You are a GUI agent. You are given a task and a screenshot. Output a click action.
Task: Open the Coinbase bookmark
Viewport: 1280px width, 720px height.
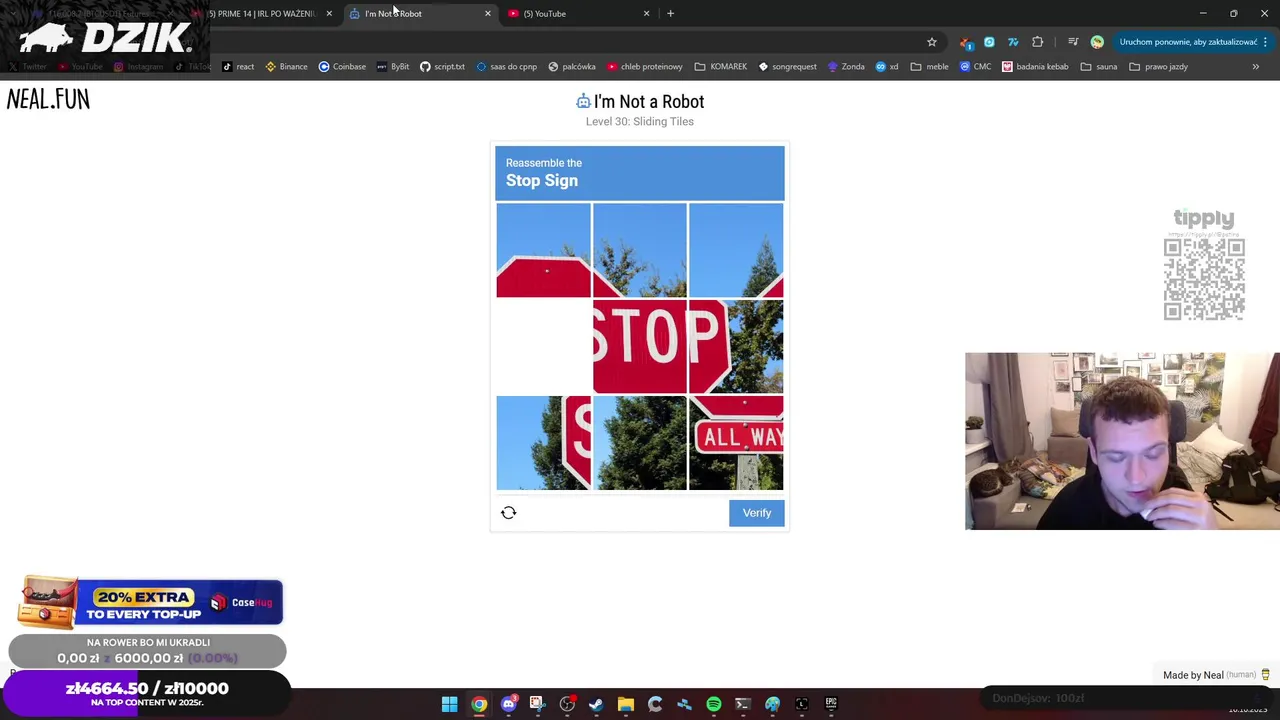pyautogui.click(x=342, y=67)
